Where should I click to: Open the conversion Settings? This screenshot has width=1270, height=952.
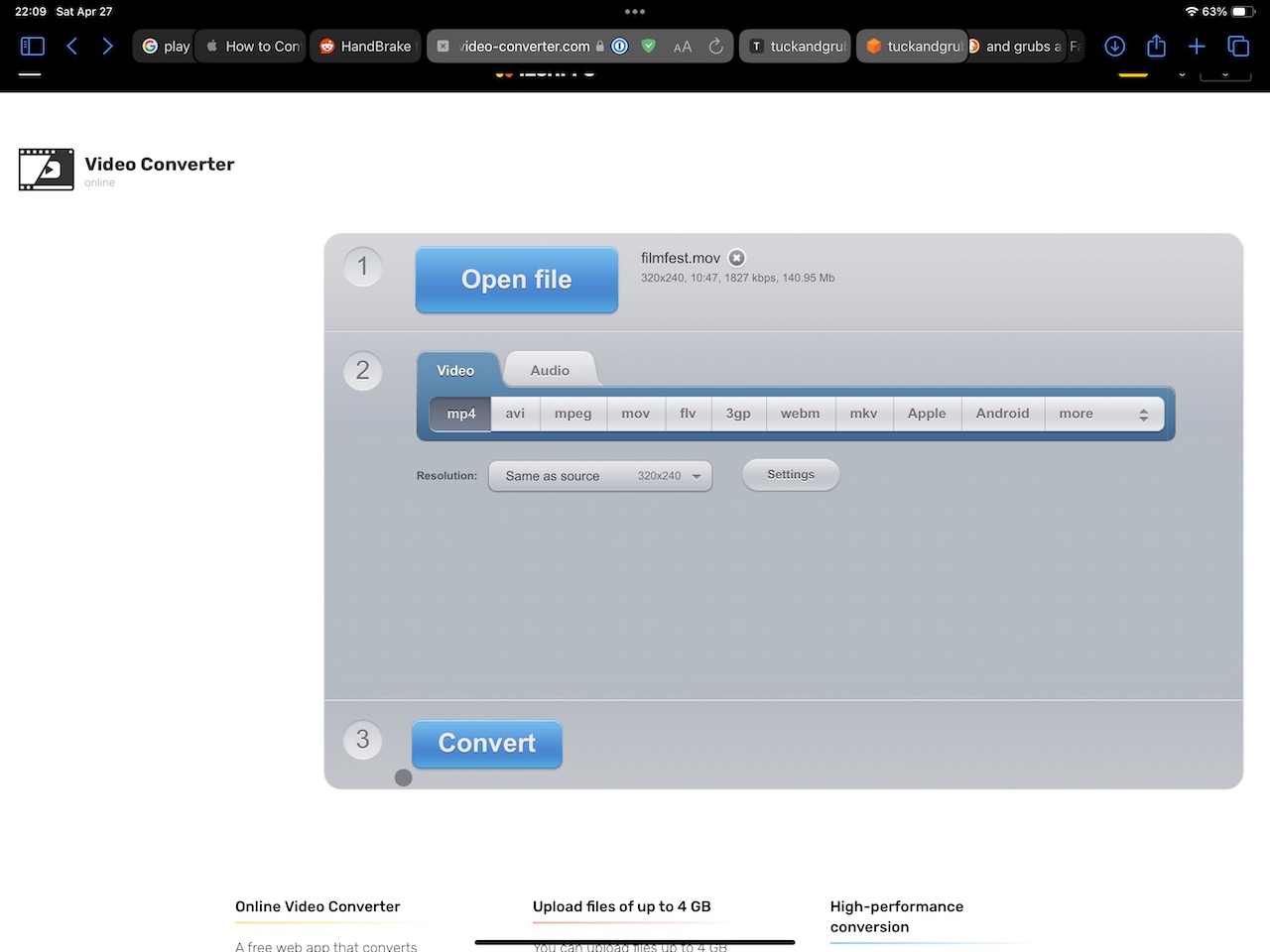tap(791, 475)
